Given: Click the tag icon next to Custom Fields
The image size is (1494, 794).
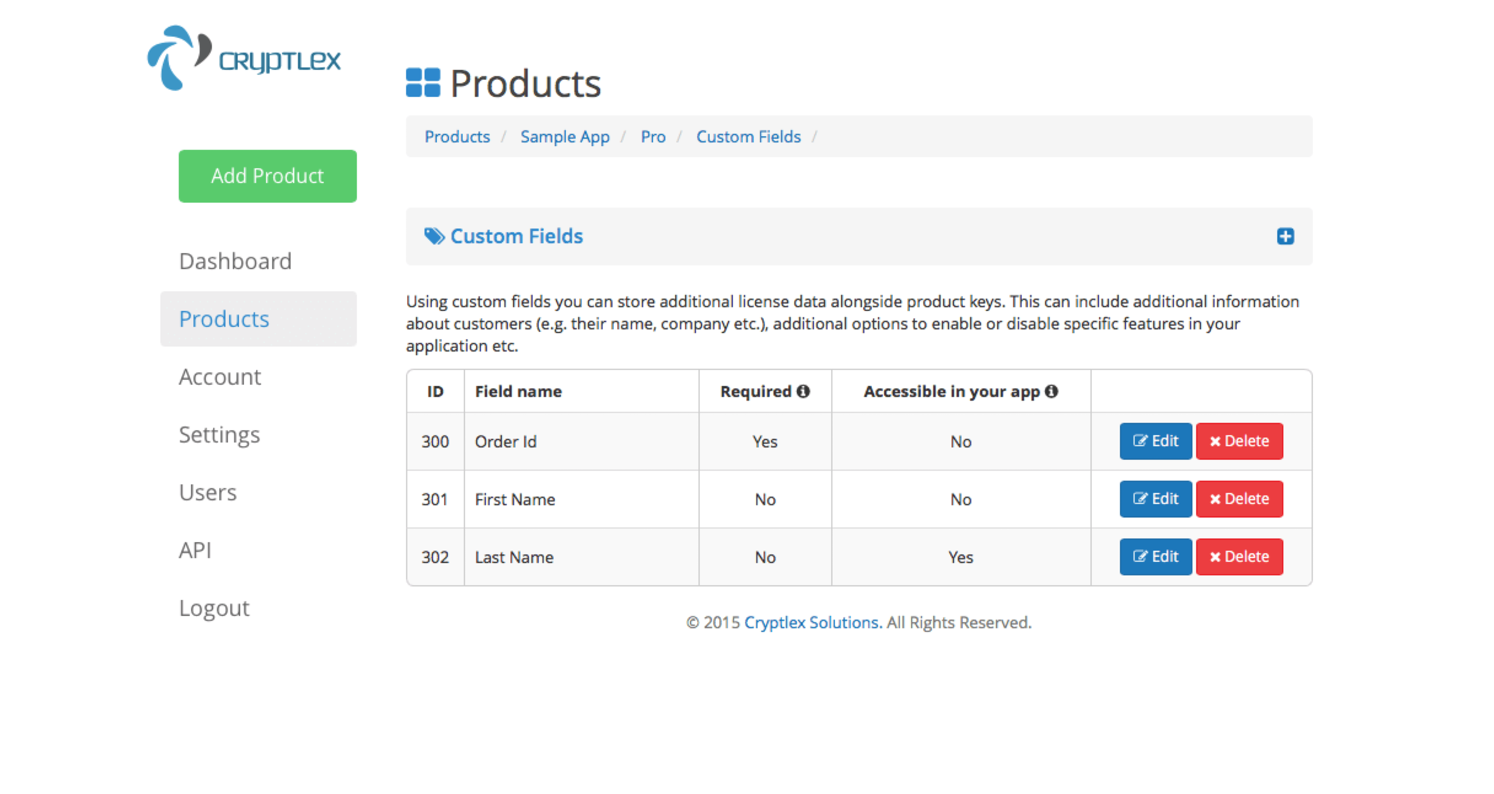Looking at the screenshot, I should [434, 237].
